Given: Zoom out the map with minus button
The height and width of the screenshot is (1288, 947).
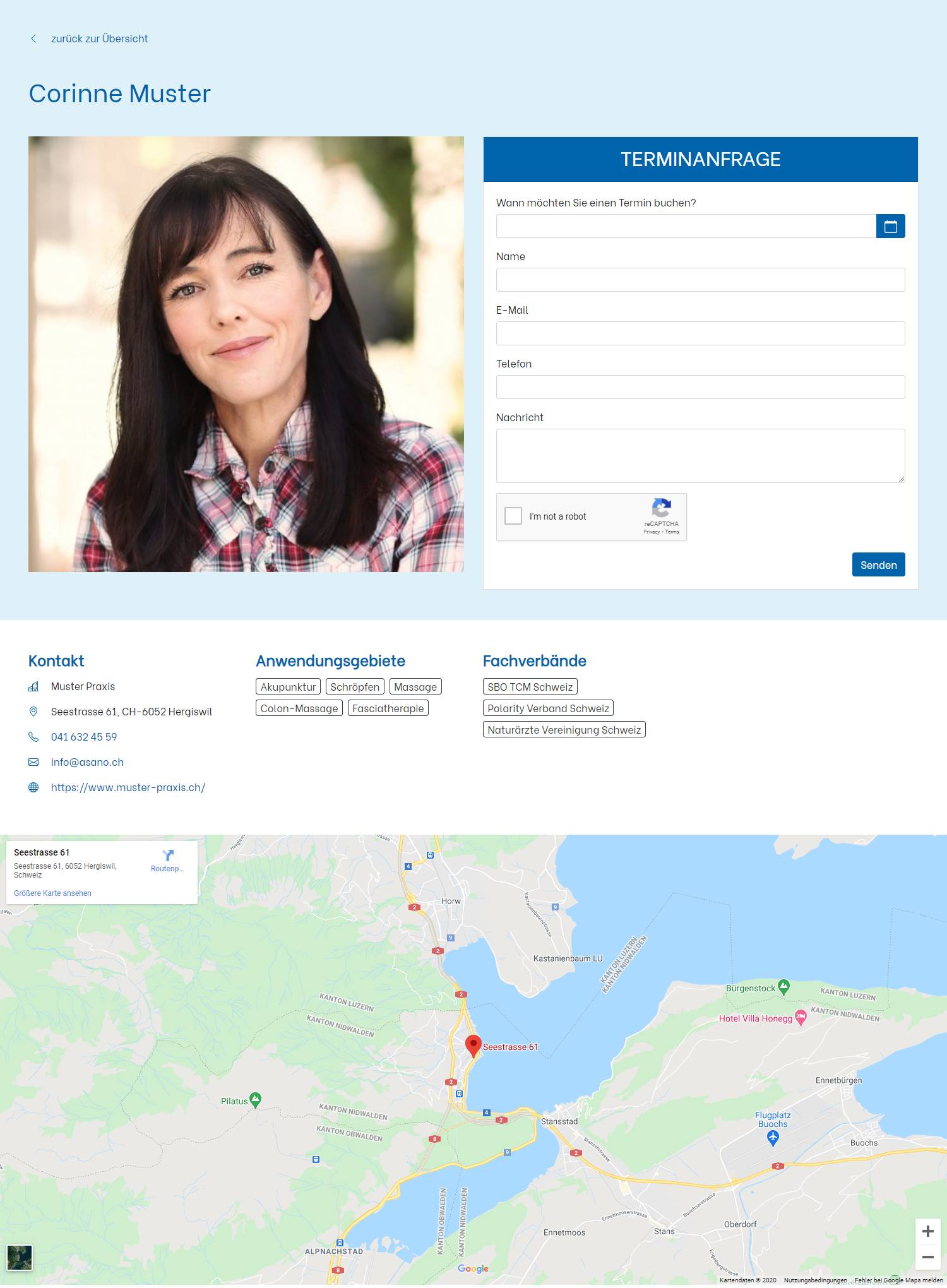Looking at the screenshot, I should [927, 1256].
